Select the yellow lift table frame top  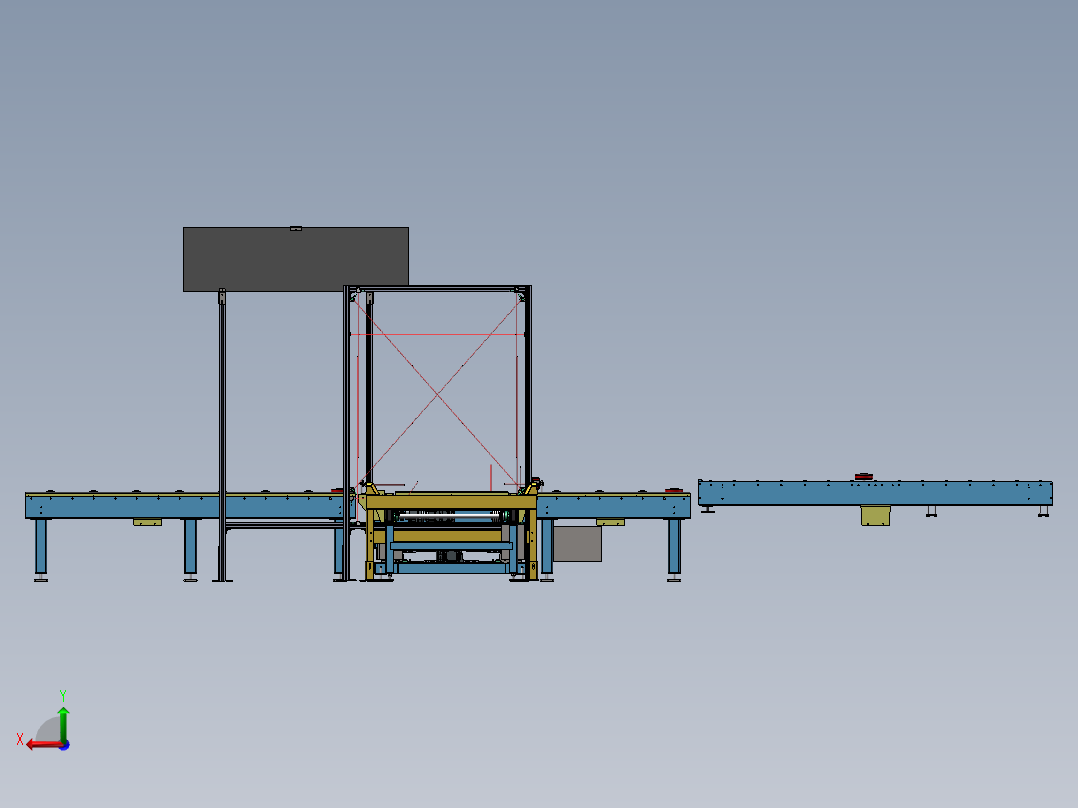pos(451,501)
